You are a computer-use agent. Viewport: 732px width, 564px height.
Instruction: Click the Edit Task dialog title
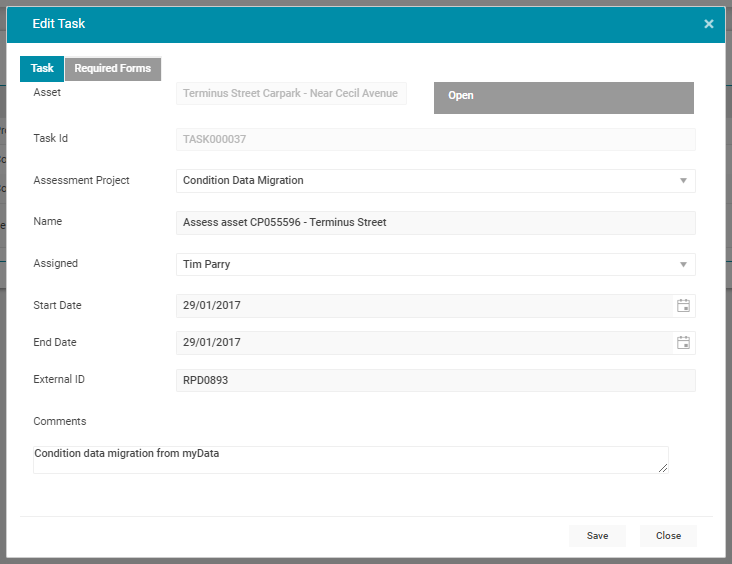[59, 24]
